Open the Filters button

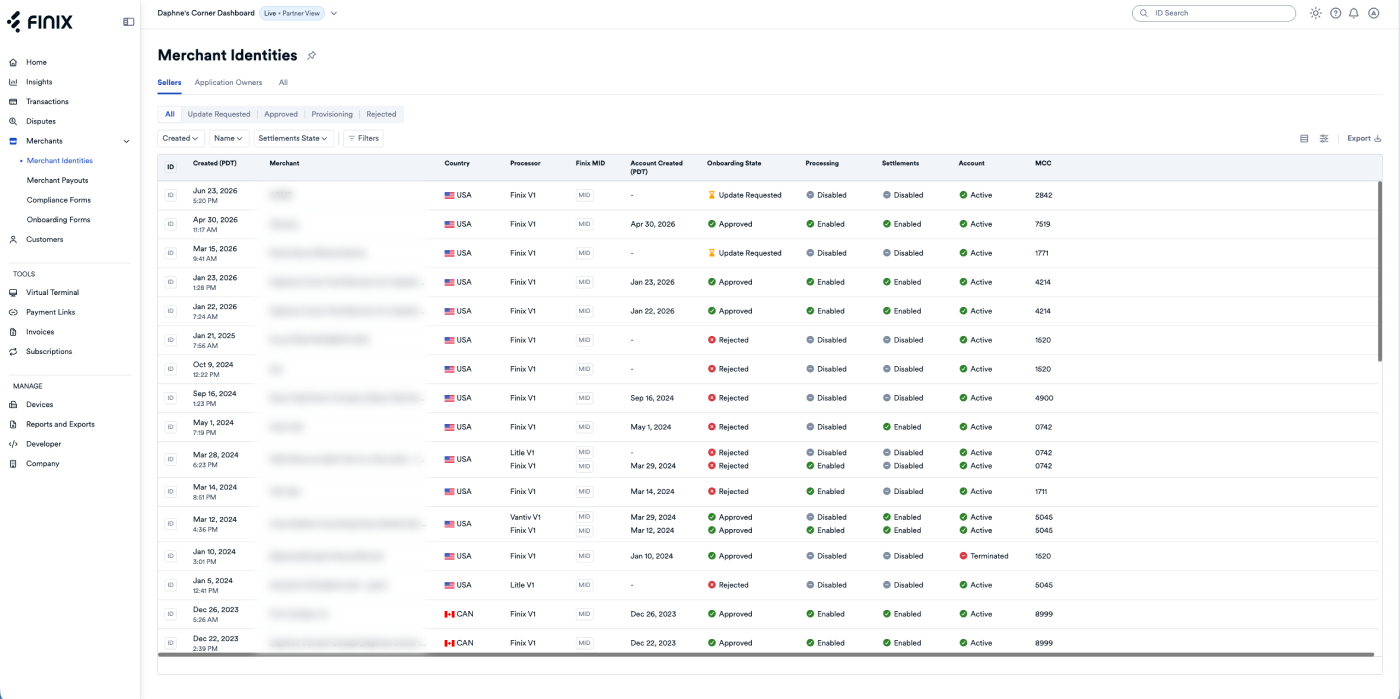[x=363, y=138]
